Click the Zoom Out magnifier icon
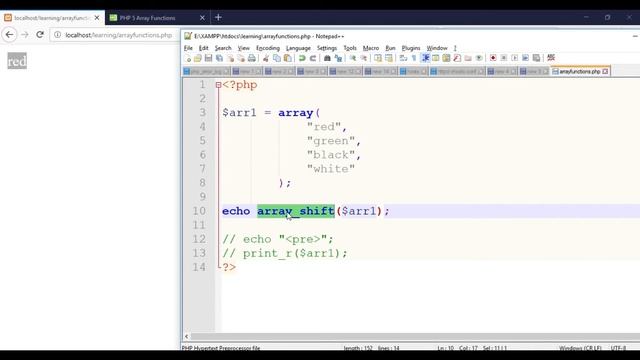640x360 pixels. (363, 58)
